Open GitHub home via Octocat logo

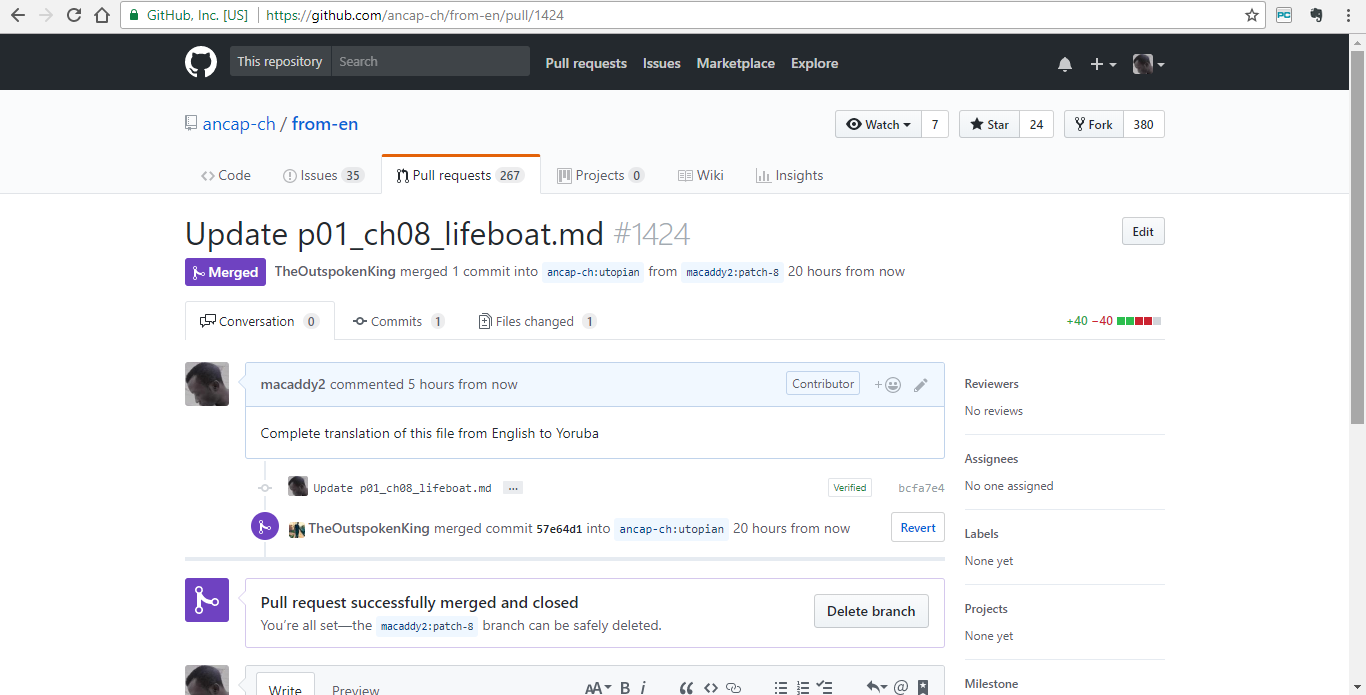coord(201,62)
